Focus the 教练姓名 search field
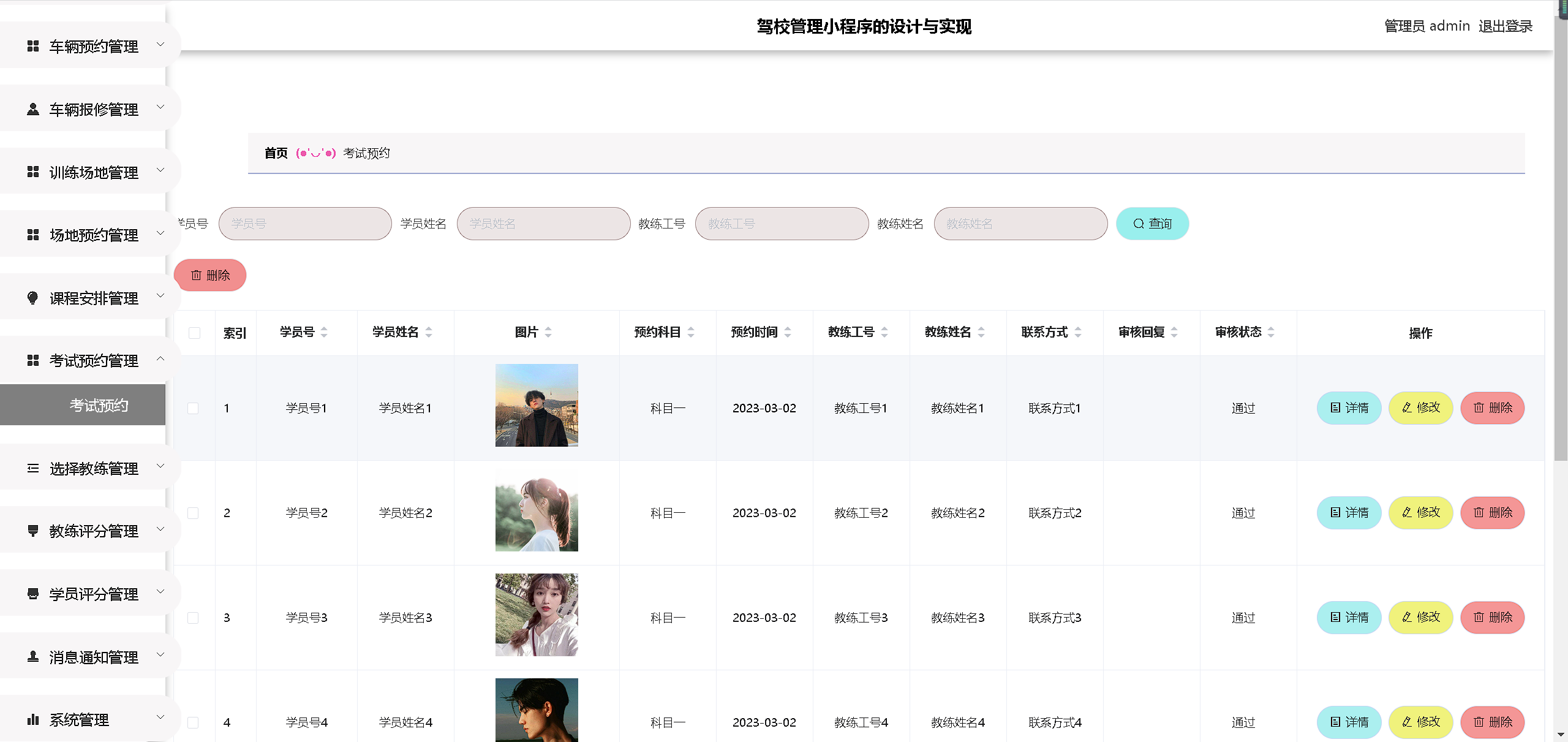 [x=1020, y=224]
